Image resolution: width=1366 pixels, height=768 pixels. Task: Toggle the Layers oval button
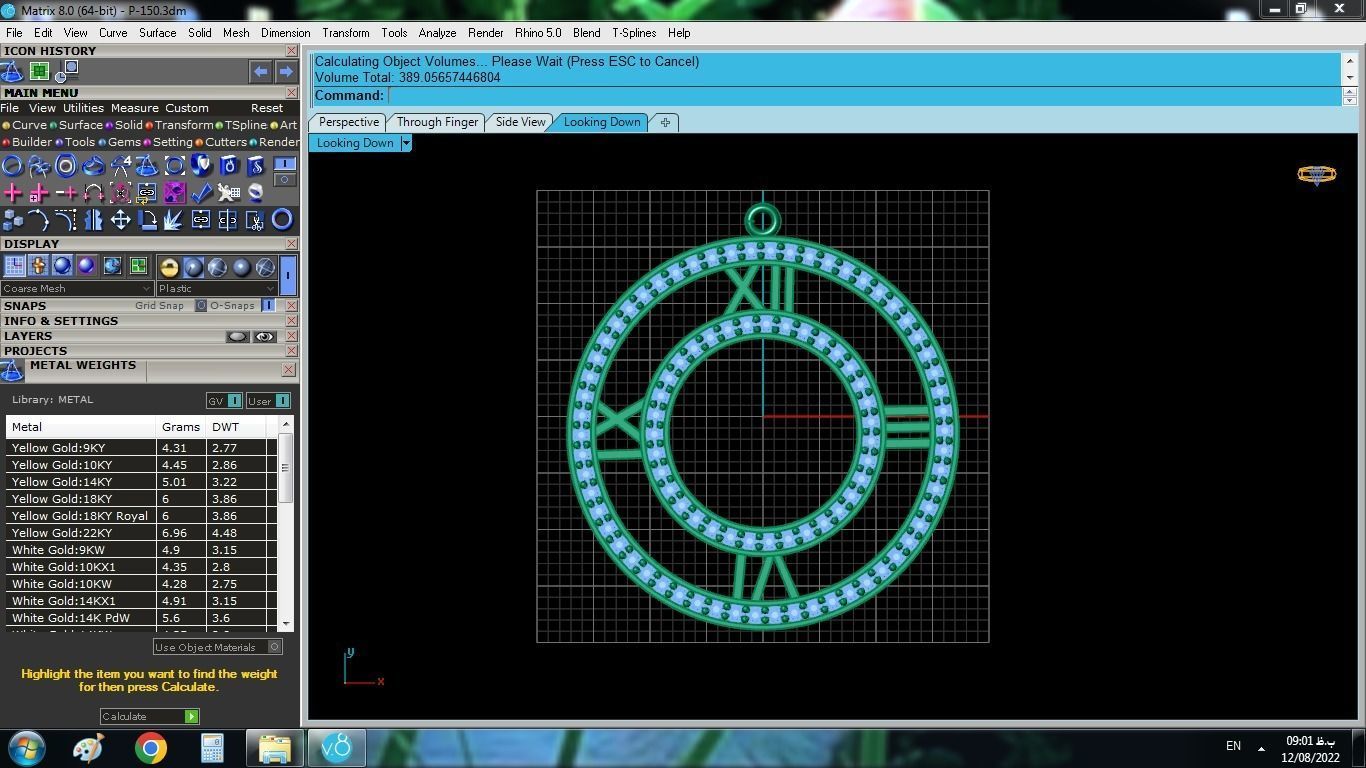pos(237,336)
